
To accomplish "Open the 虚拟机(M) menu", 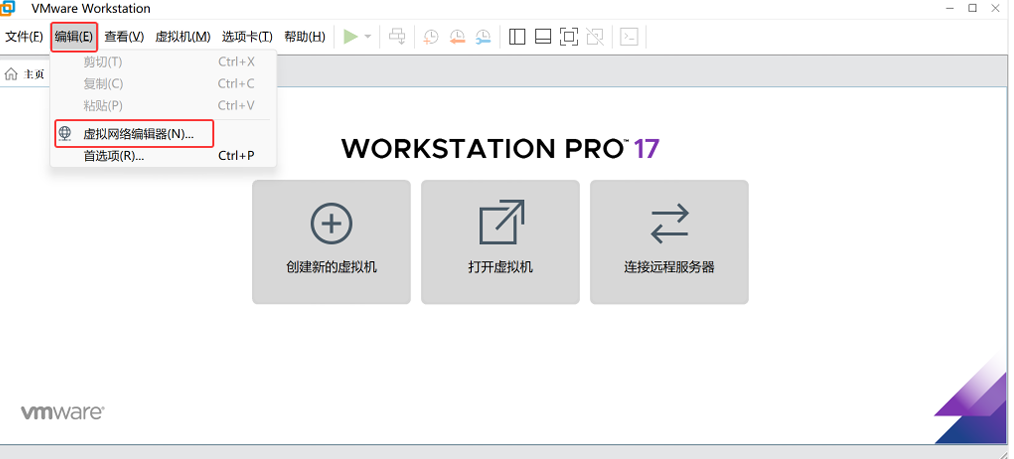I will pos(183,37).
